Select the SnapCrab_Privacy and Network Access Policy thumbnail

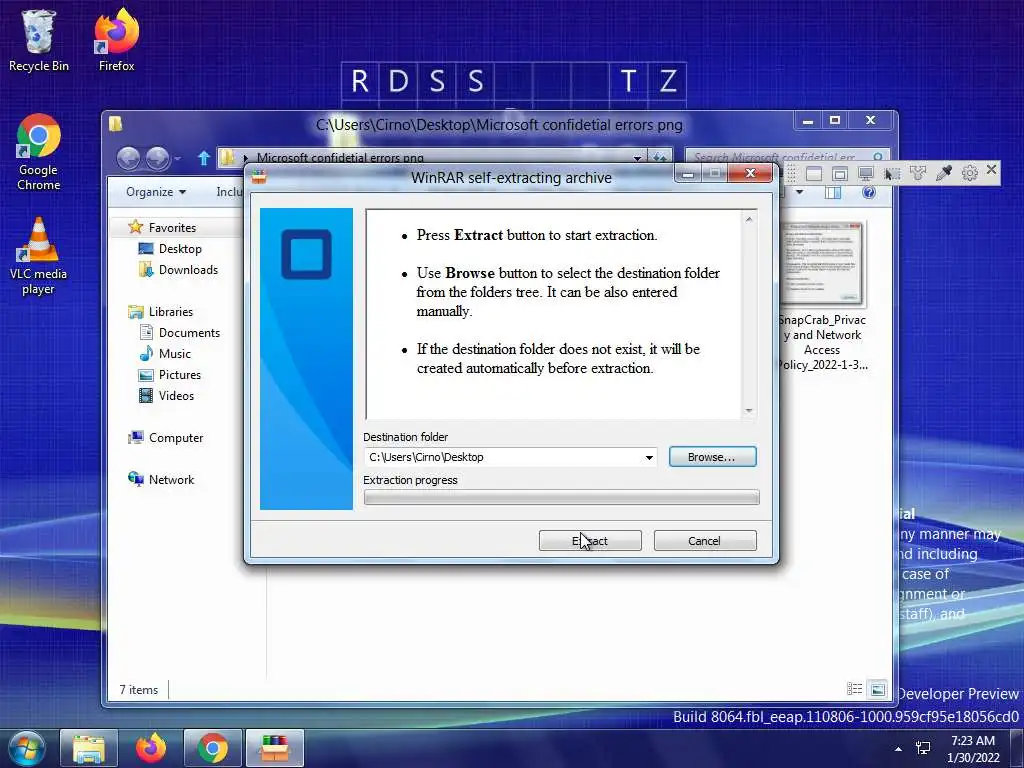(822, 297)
